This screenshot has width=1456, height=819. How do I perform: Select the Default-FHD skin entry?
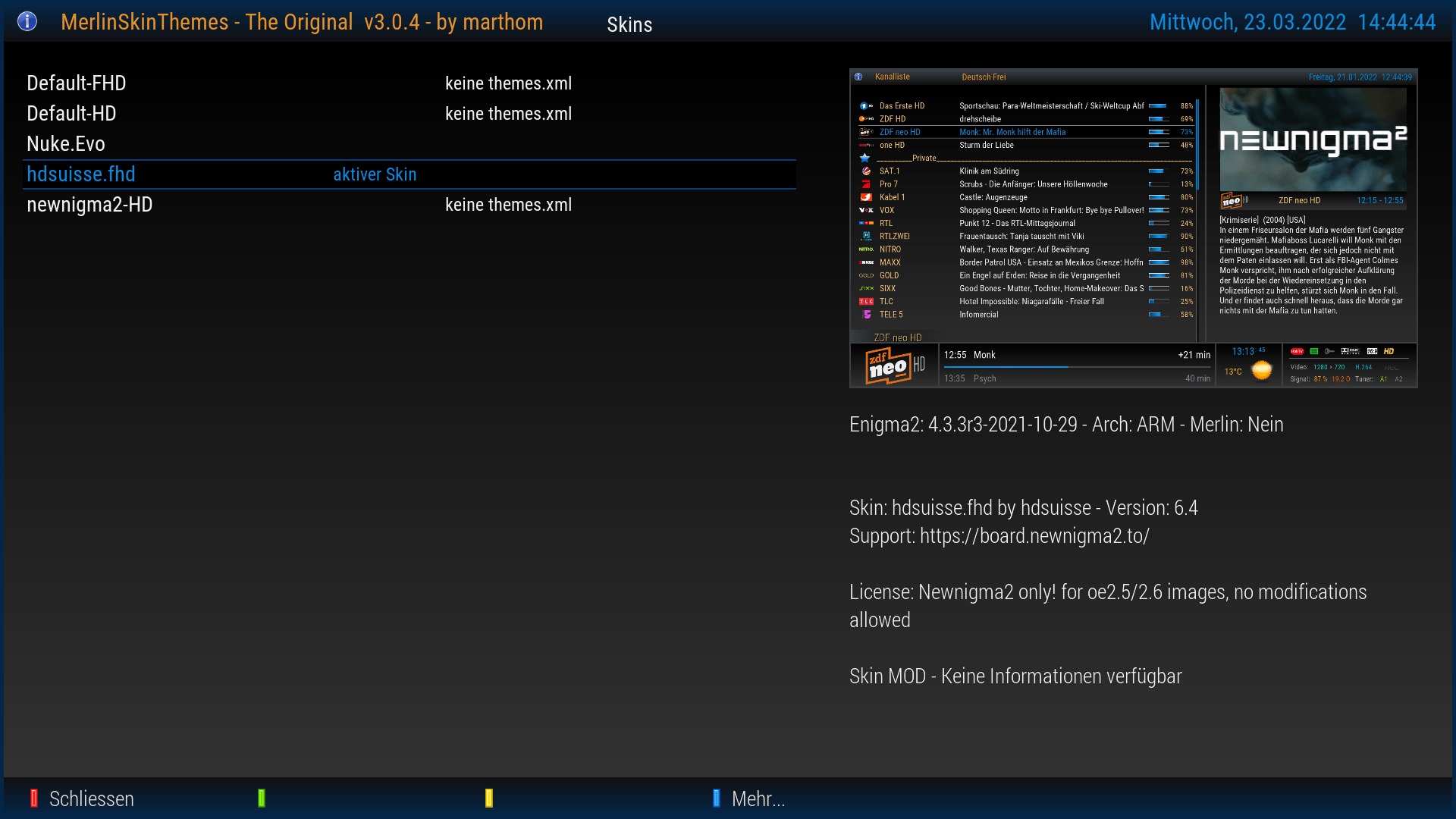click(x=77, y=83)
